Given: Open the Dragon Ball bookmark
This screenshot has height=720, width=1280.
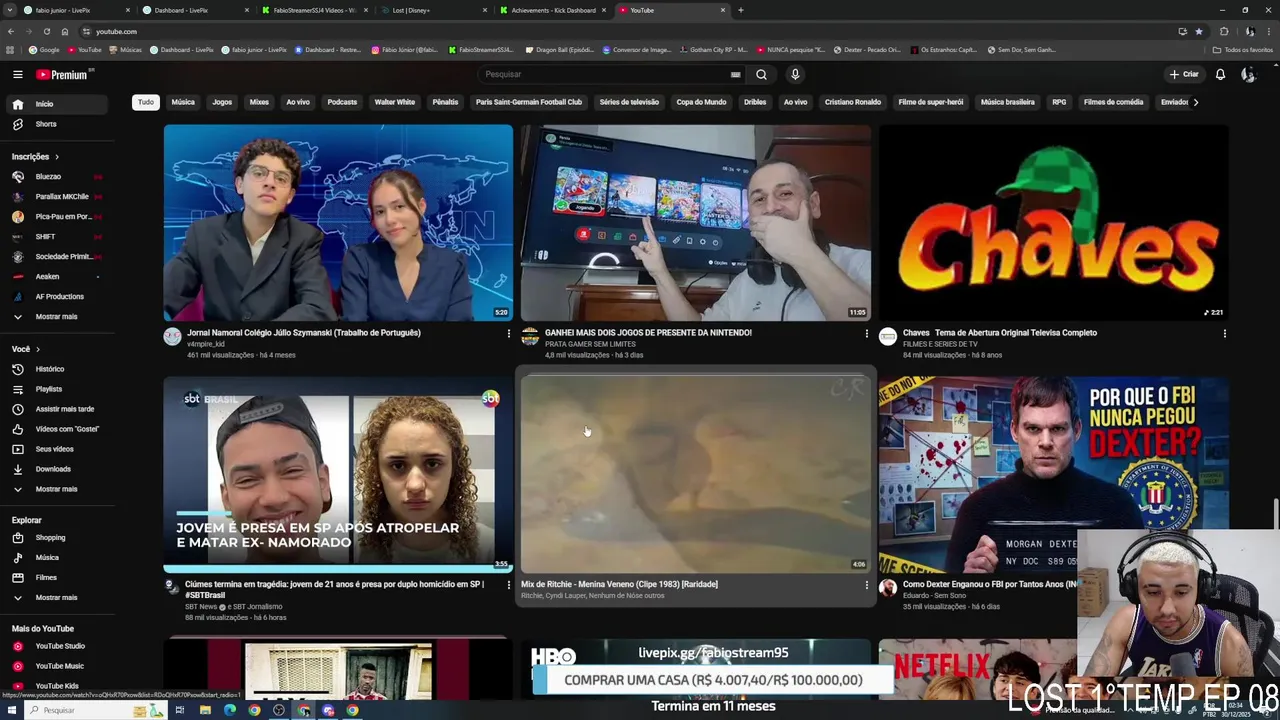Looking at the screenshot, I should pos(558,49).
